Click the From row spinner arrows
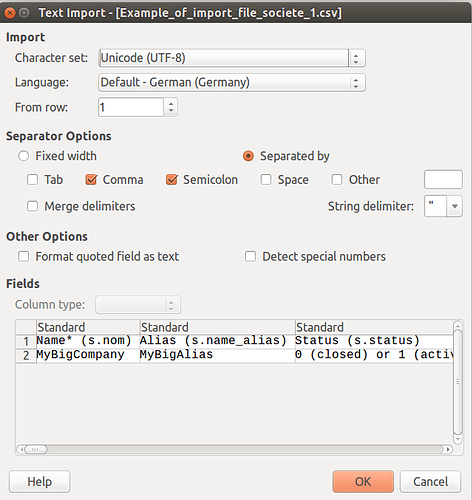This screenshot has height=500, width=472. 171,107
